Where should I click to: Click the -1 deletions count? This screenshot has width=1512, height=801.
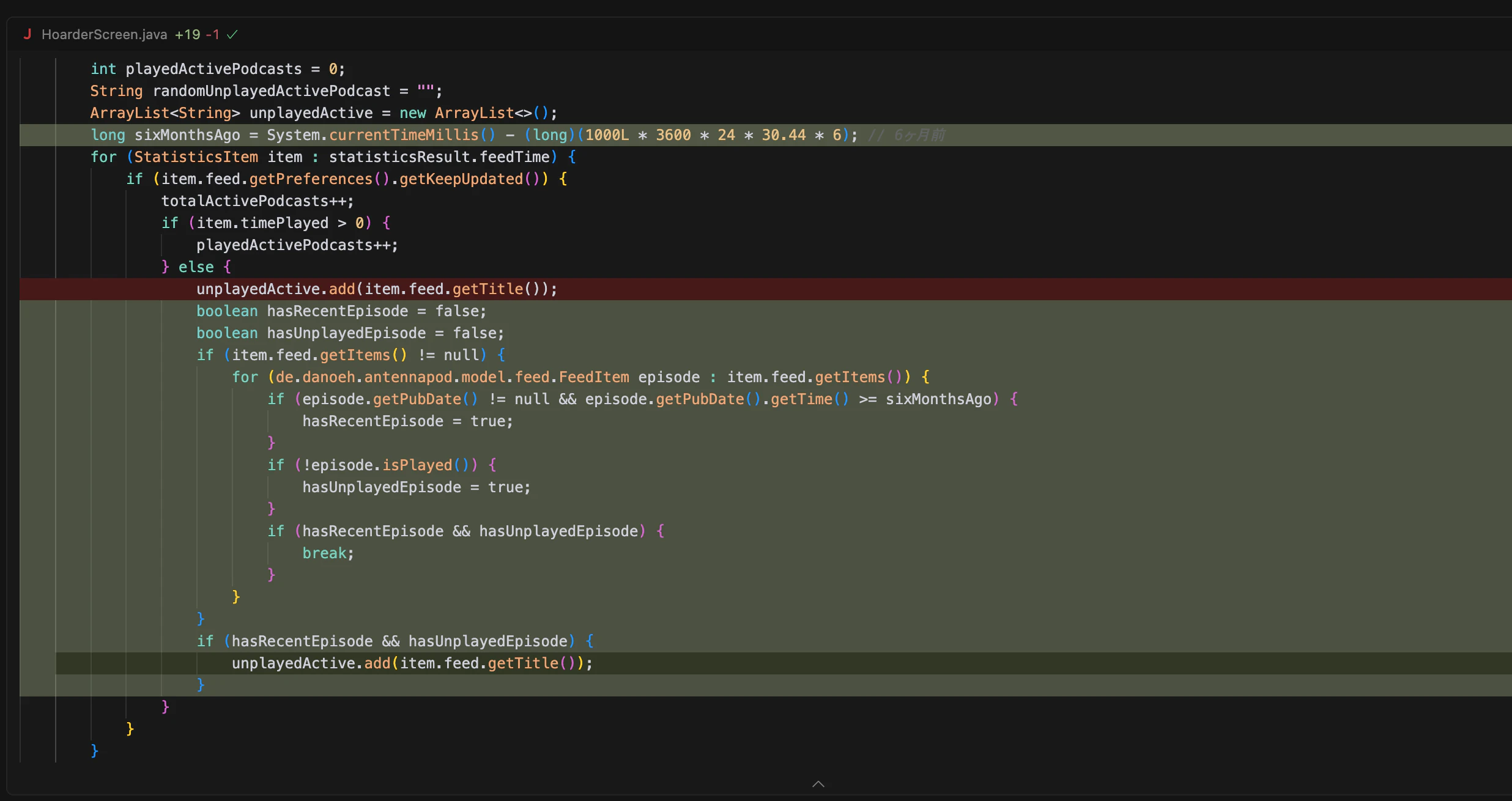pos(212,34)
